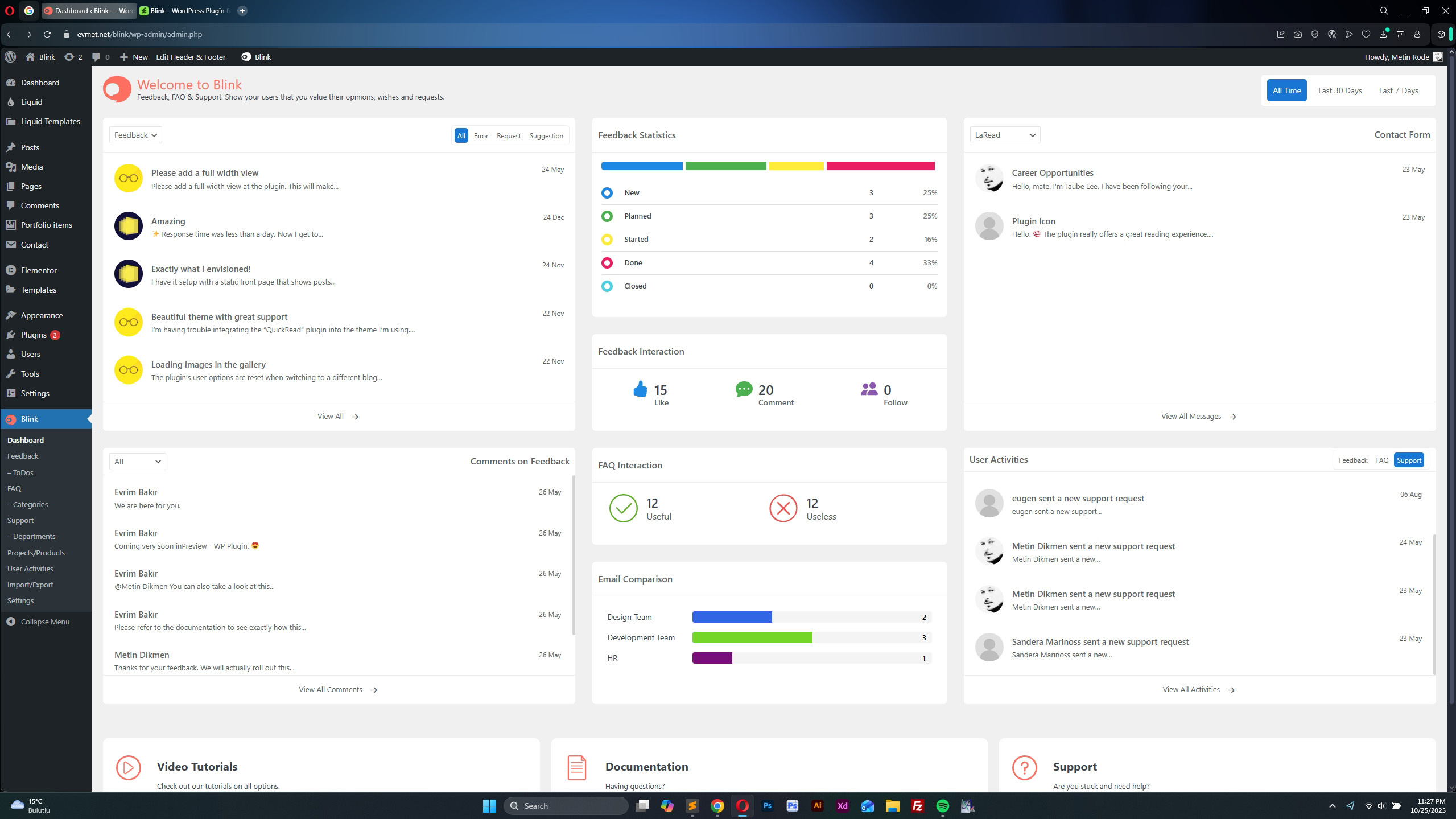Switch User Activities to FAQ tab

(x=1381, y=460)
